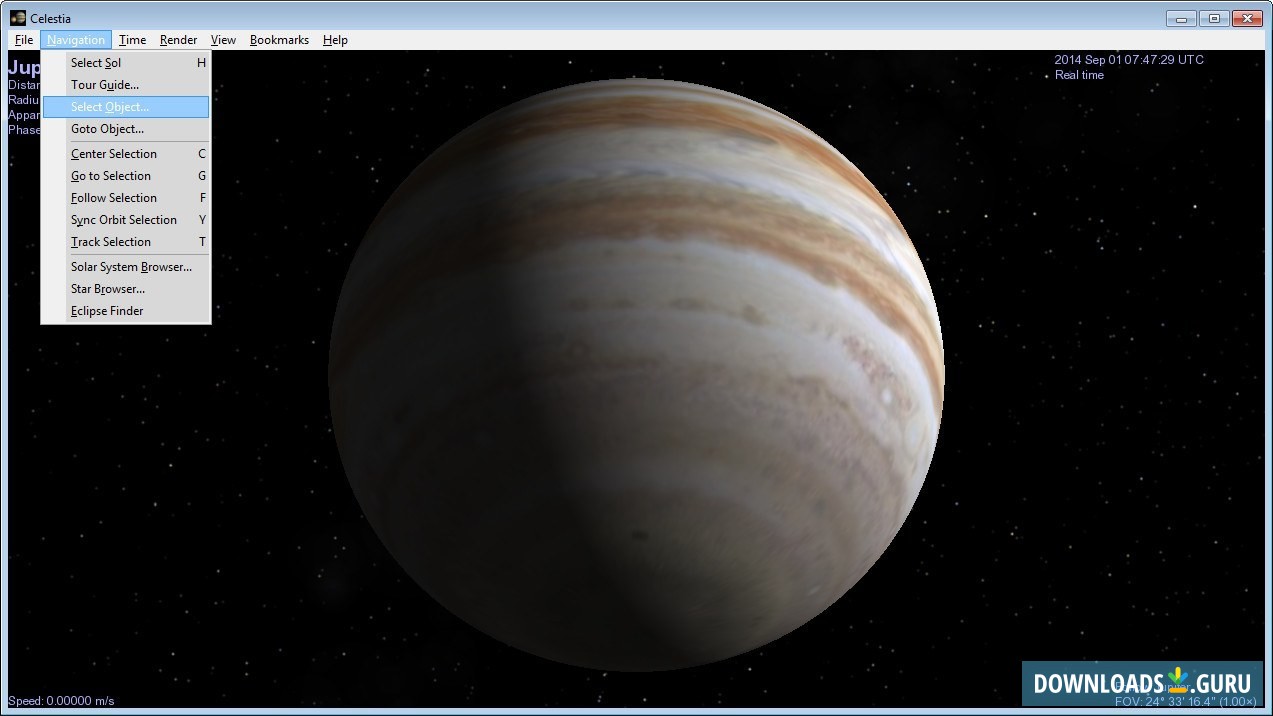Viewport: 1273px width, 716px height.
Task: Choose Center Selection
Action: 126,154
